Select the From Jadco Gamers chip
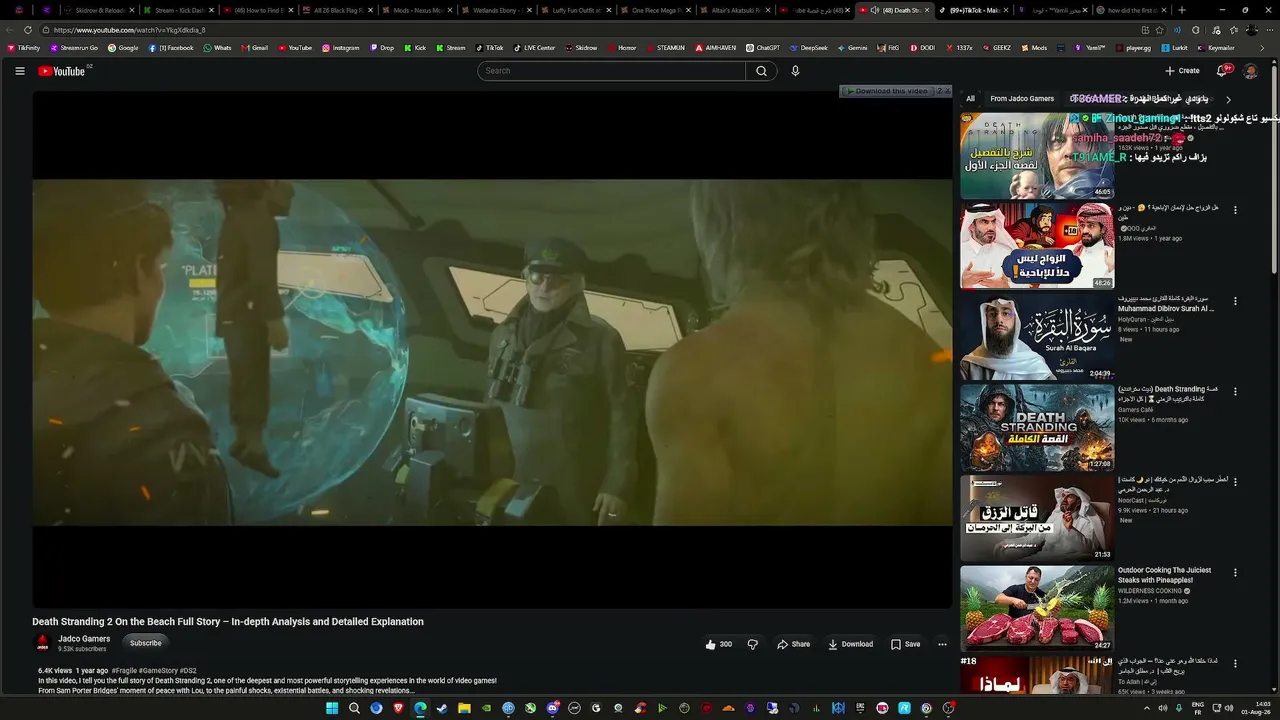This screenshot has width=1280, height=720. pyautogui.click(x=1022, y=99)
